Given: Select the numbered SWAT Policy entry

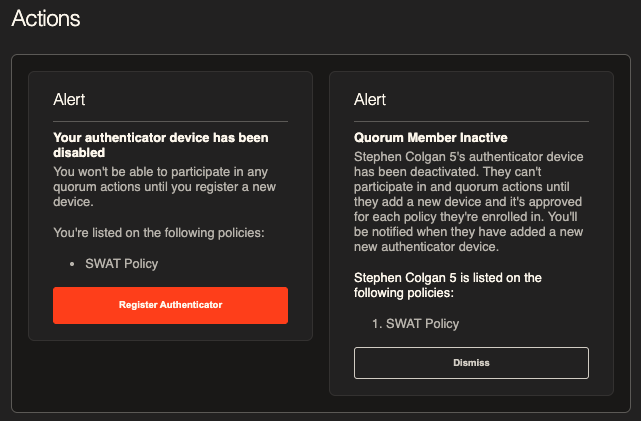Looking at the screenshot, I should pyautogui.click(x=422, y=324).
